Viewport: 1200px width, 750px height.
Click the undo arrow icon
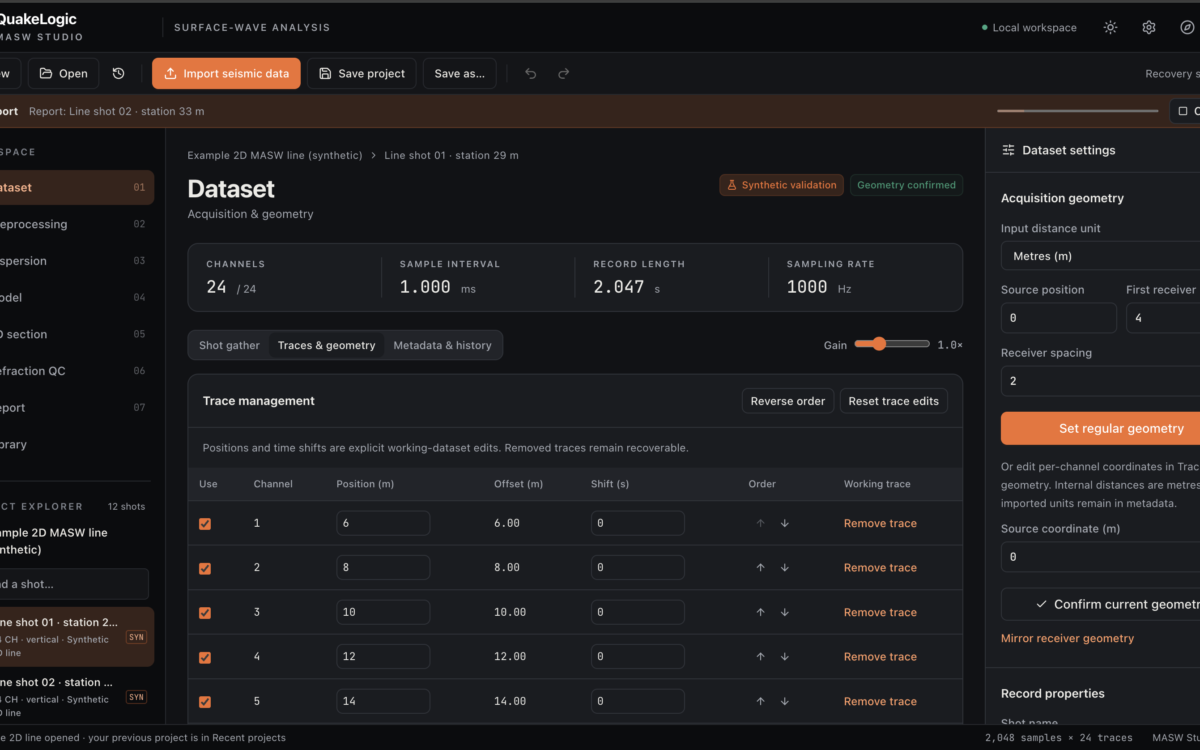531,73
